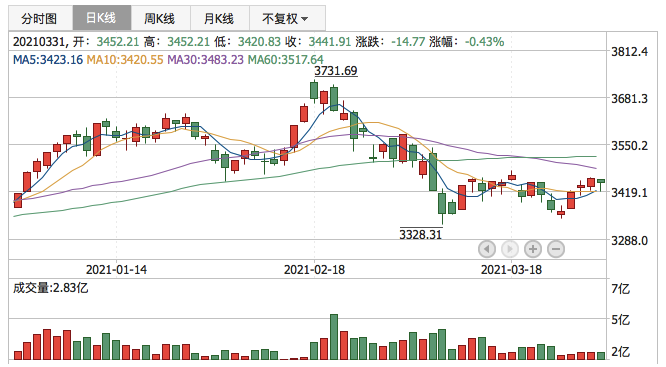Click the 3681.3 price axis value
Image resolution: width=666 pixels, height=367 pixels.
[x=629, y=99]
